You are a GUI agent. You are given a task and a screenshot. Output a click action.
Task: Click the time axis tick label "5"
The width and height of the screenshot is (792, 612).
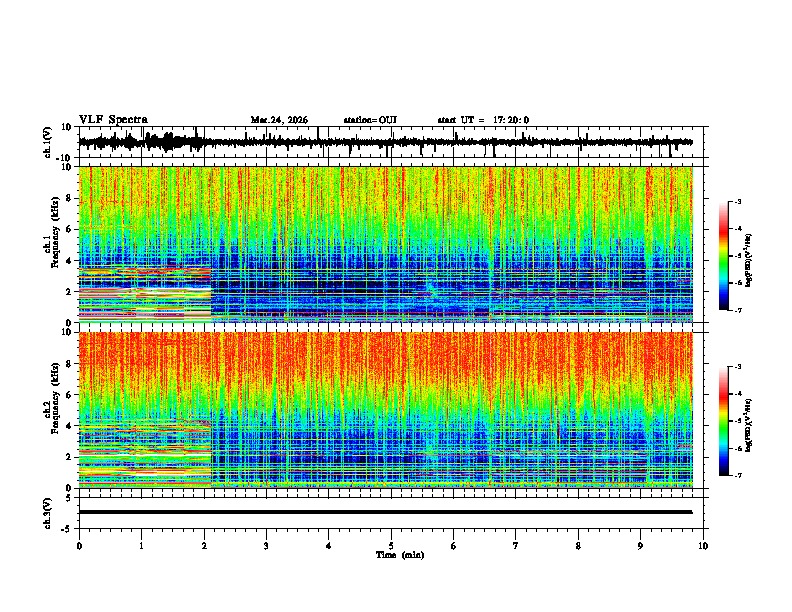pos(391,546)
